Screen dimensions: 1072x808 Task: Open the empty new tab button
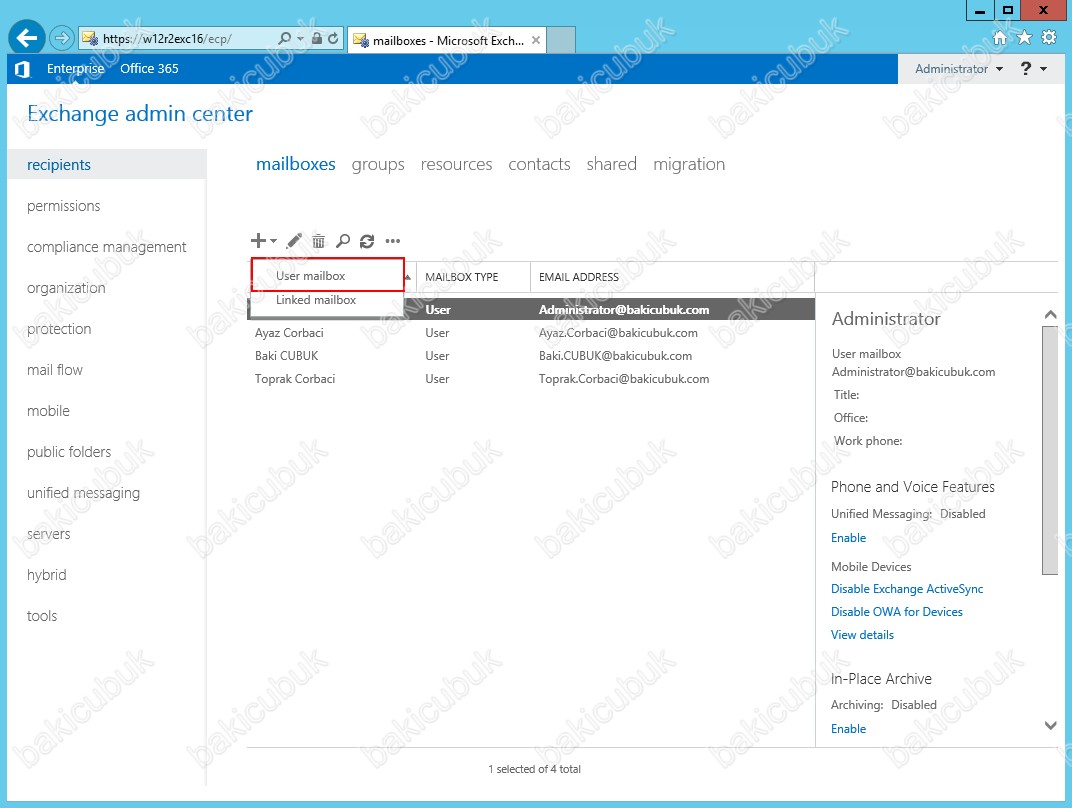(x=561, y=40)
